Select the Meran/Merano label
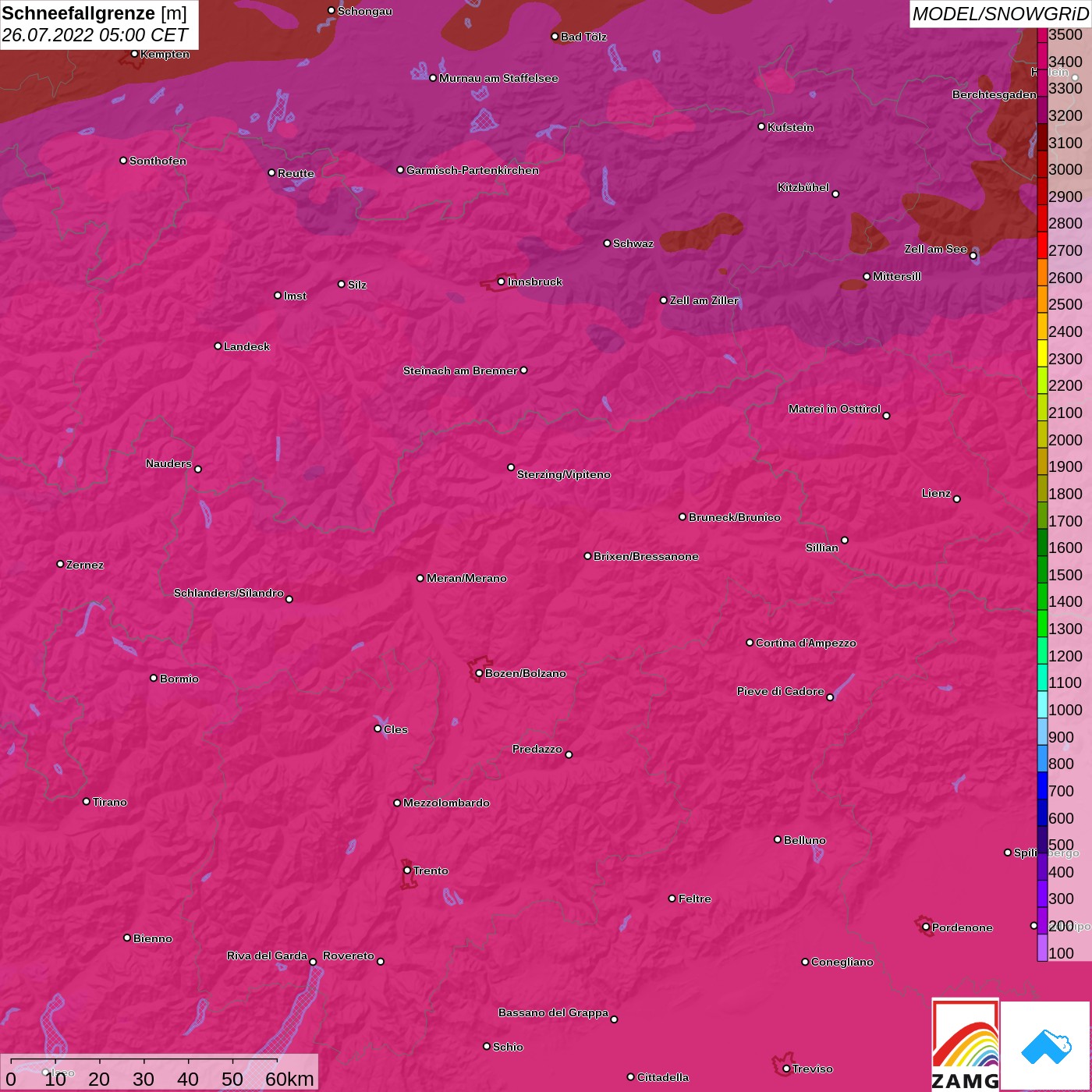The image size is (1092, 1092). [x=466, y=578]
